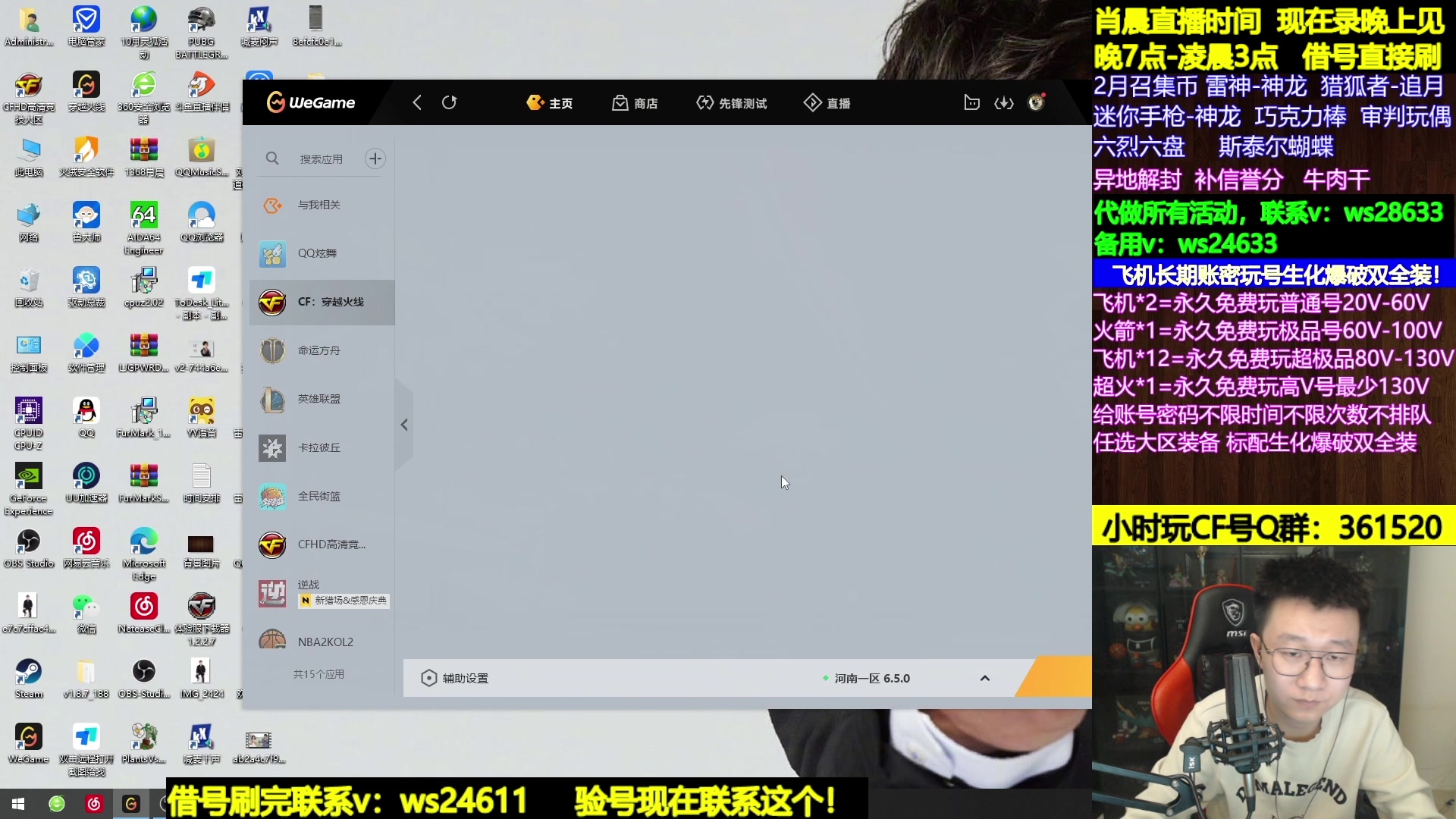The width and height of the screenshot is (1456, 819).
Task: Click the WeGame user avatar
Action: 1036,102
